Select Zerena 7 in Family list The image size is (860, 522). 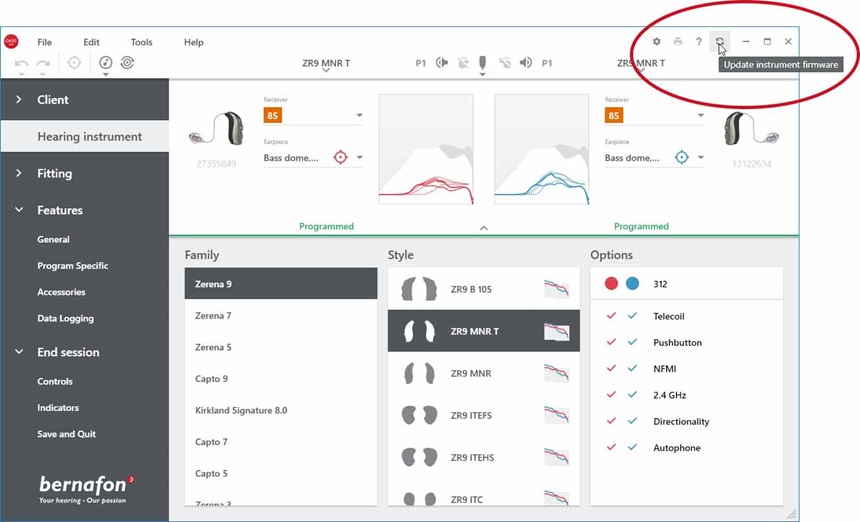pos(213,315)
